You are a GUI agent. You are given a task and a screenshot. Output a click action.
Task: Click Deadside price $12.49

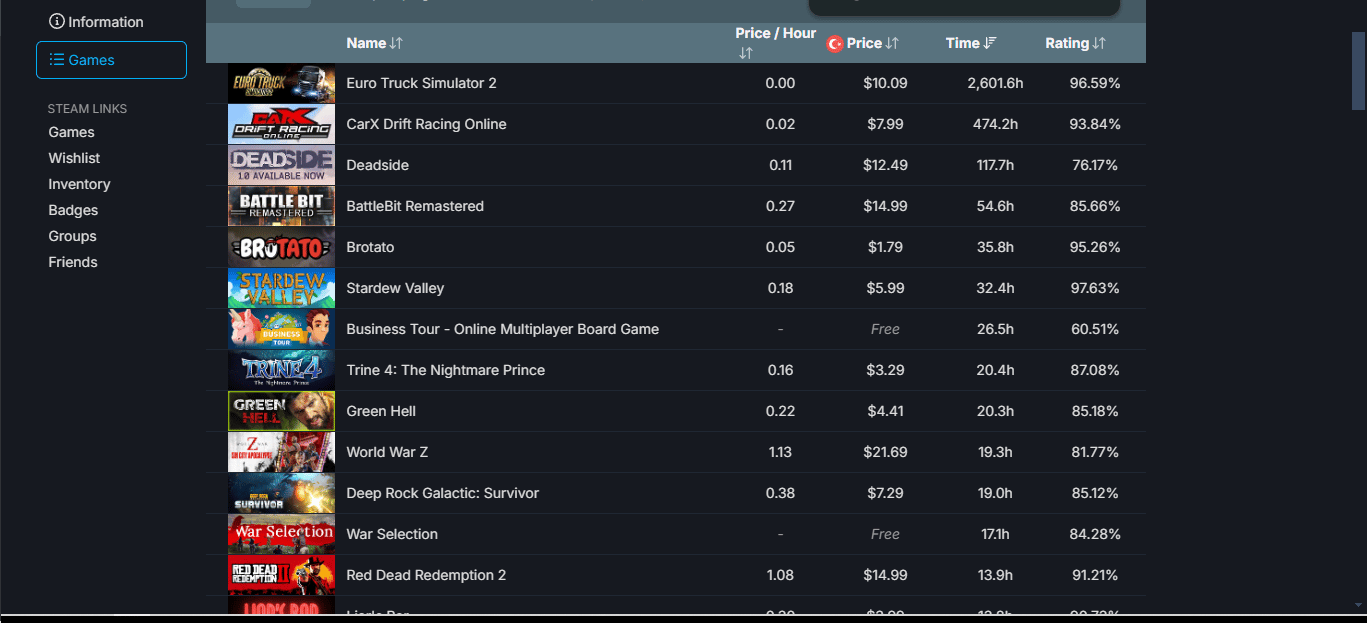click(x=885, y=165)
